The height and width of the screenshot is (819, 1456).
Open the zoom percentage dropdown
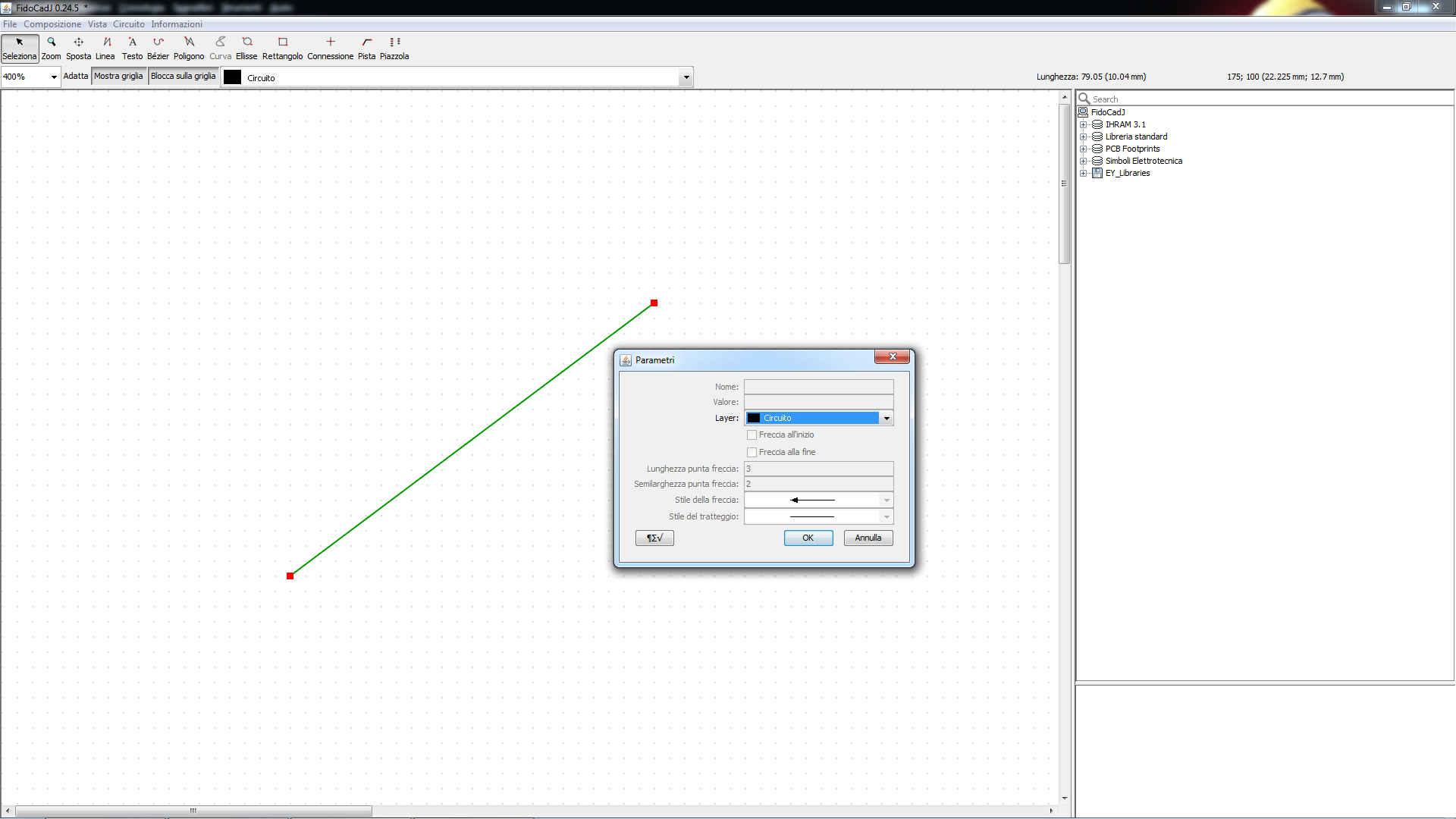(x=54, y=77)
